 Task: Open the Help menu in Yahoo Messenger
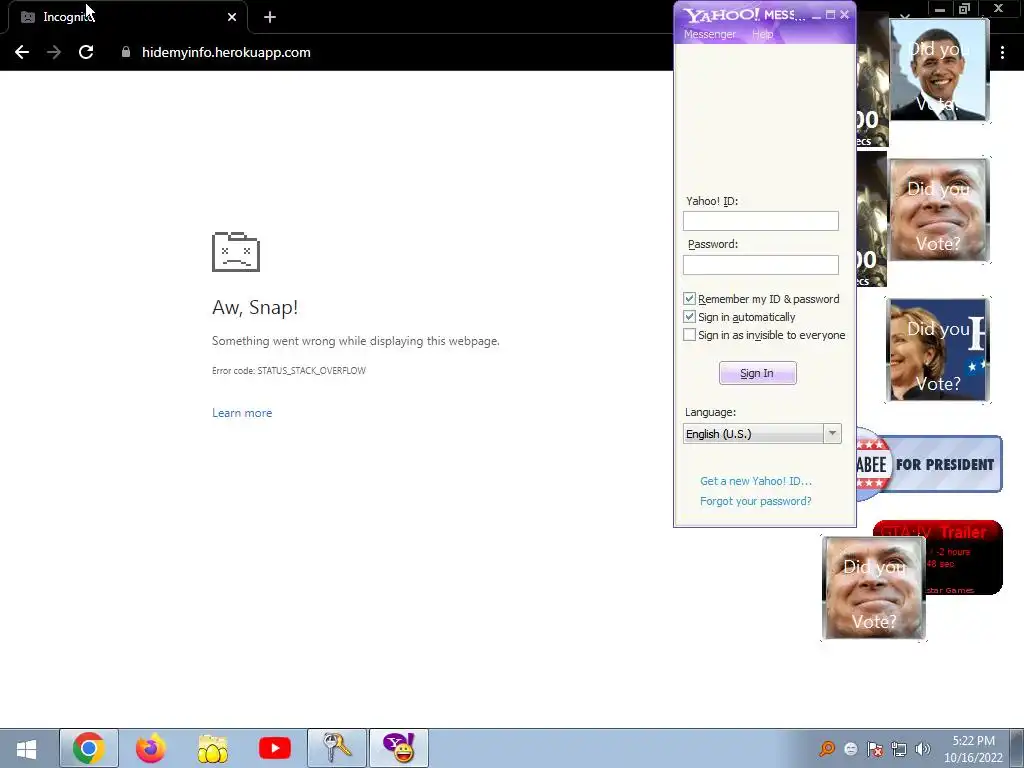point(762,34)
